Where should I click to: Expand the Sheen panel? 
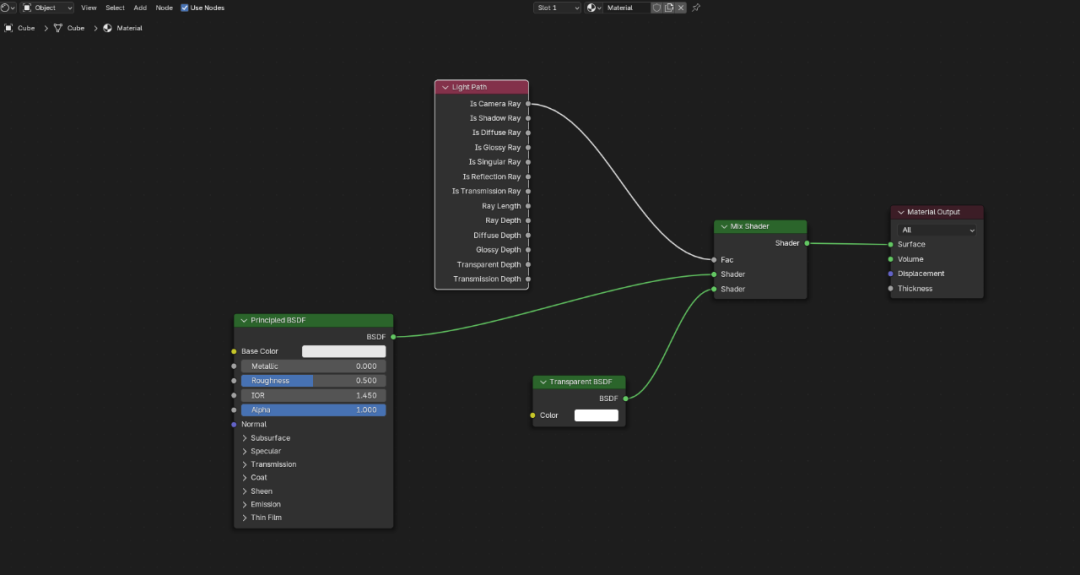coord(245,491)
